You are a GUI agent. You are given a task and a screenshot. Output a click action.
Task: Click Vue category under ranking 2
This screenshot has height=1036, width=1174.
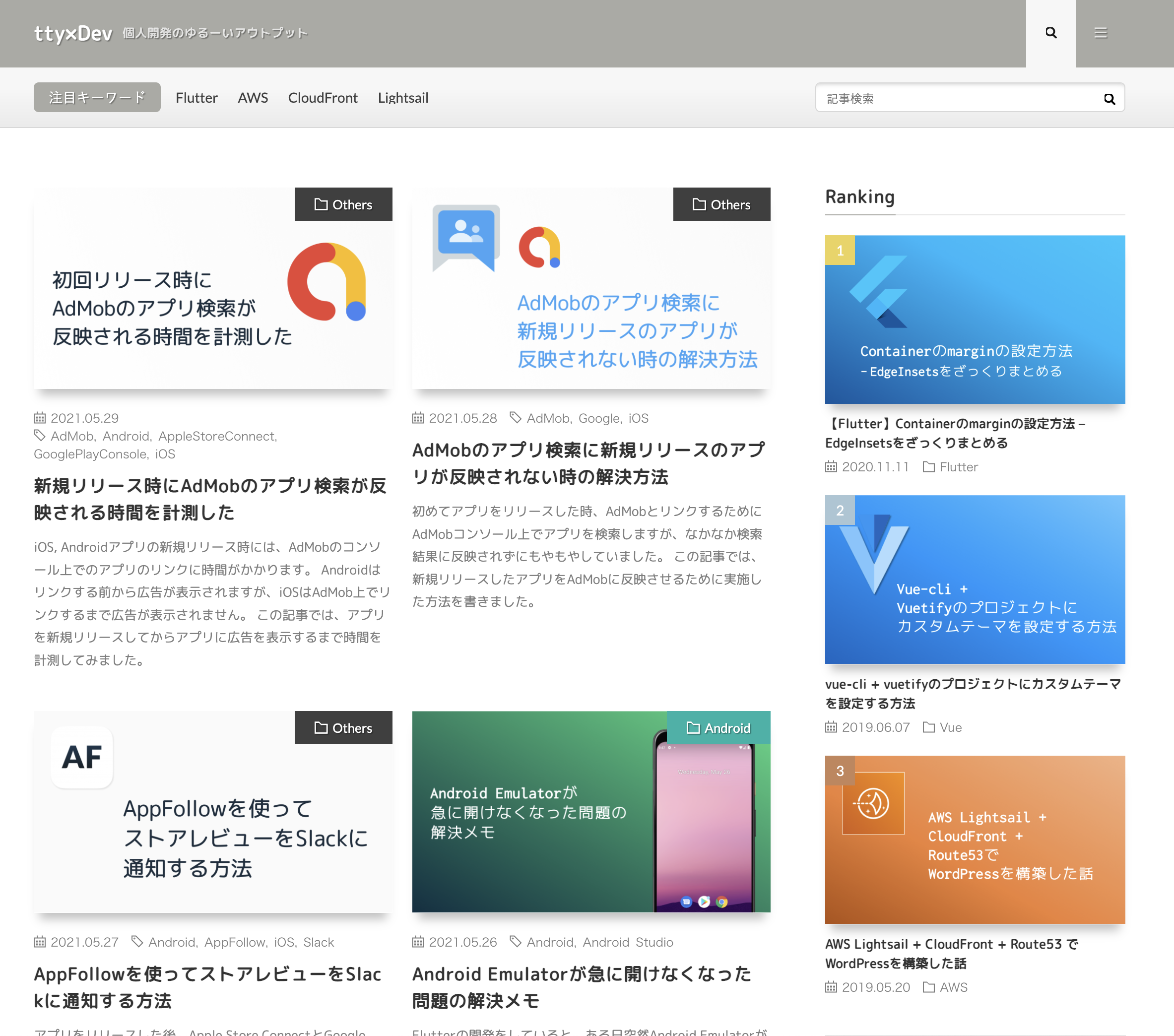click(950, 727)
